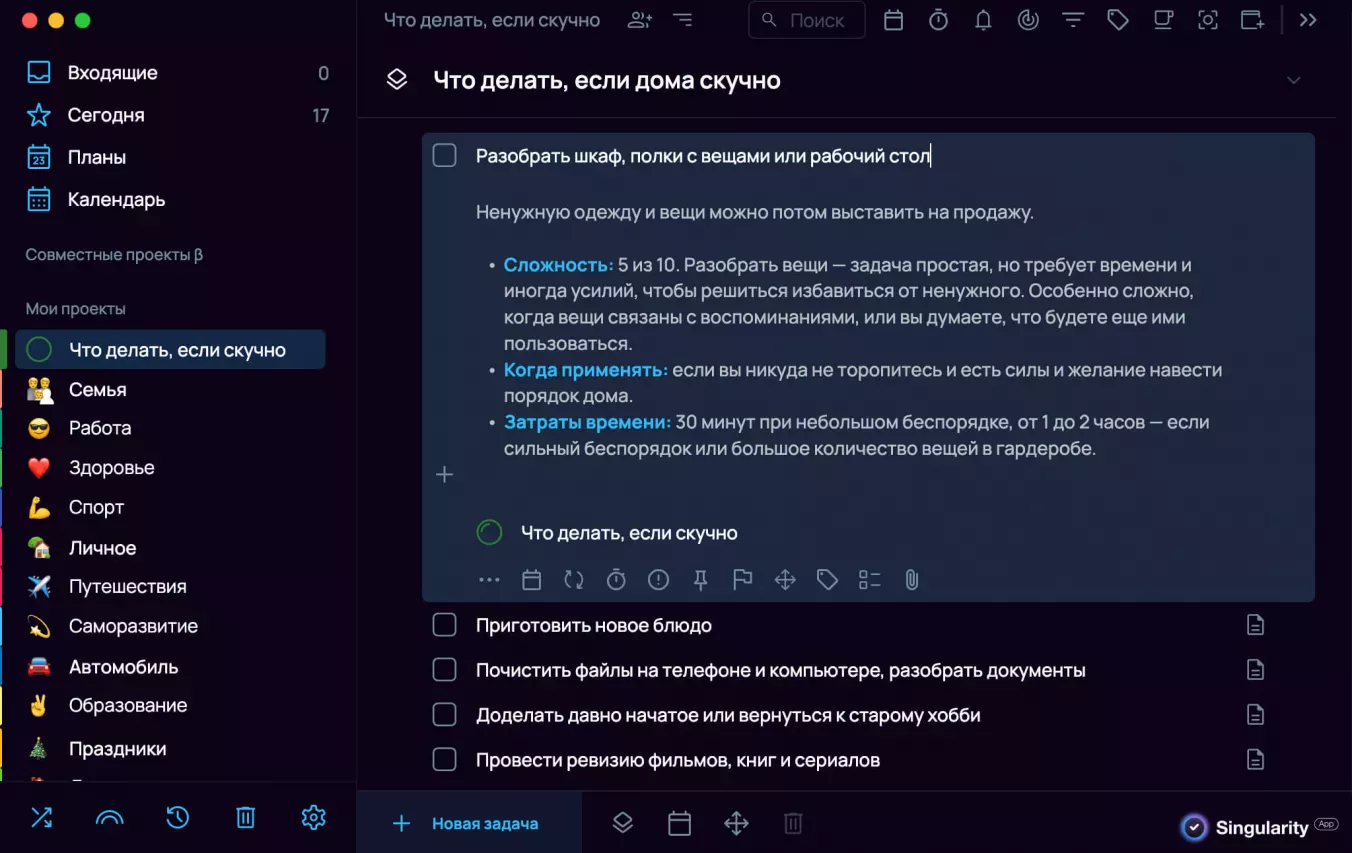This screenshot has height=853, width=1352.
Task: Open the trash icon in bottom sidebar
Action: tap(245, 817)
